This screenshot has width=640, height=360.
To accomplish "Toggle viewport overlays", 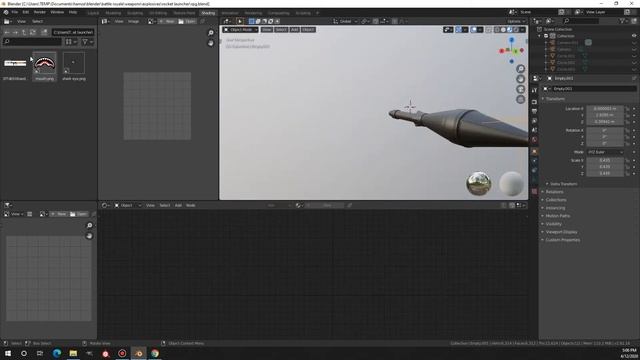I will point(473,30).
